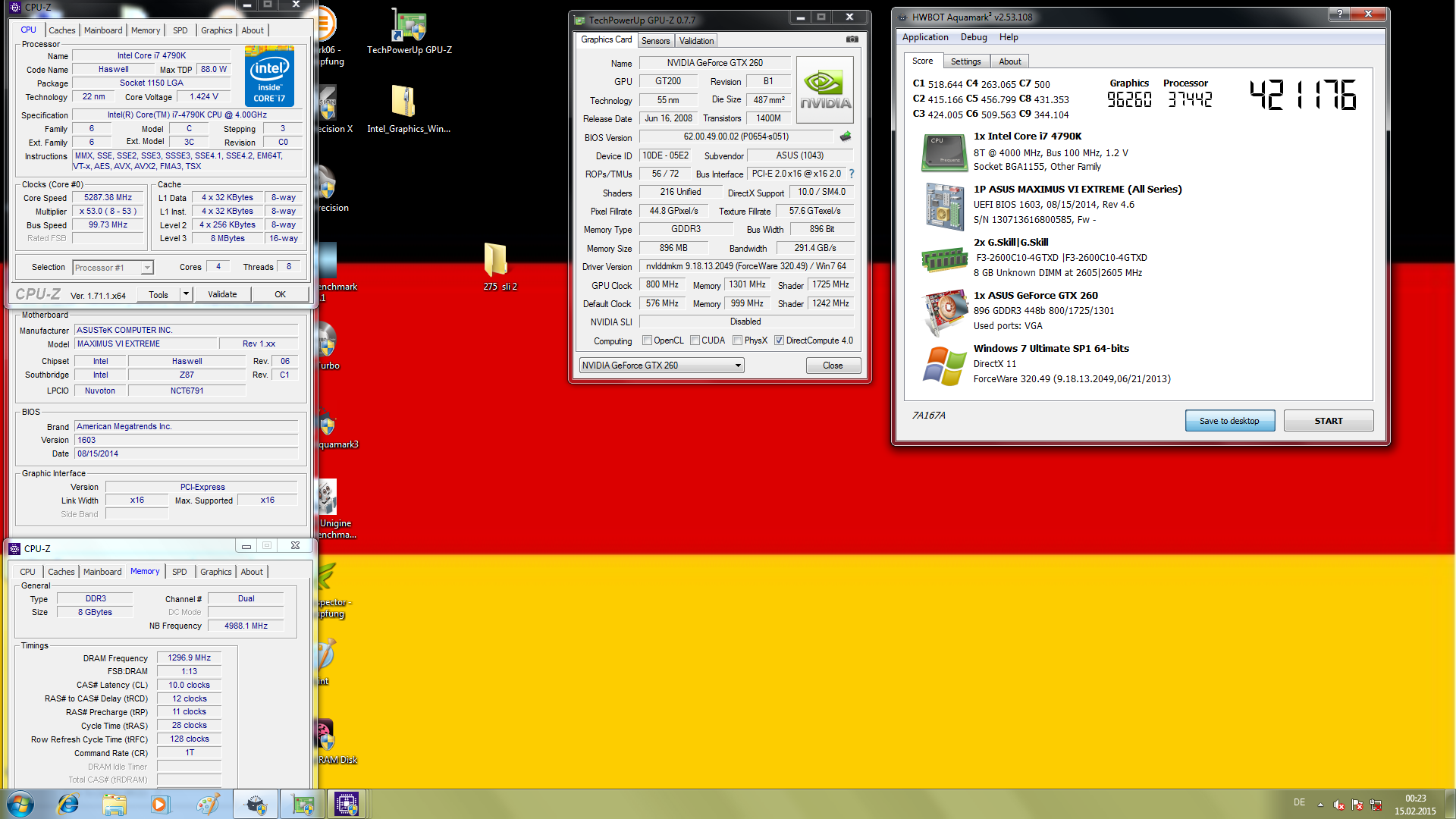Click the START button in Aquamark

point(1328,421)
